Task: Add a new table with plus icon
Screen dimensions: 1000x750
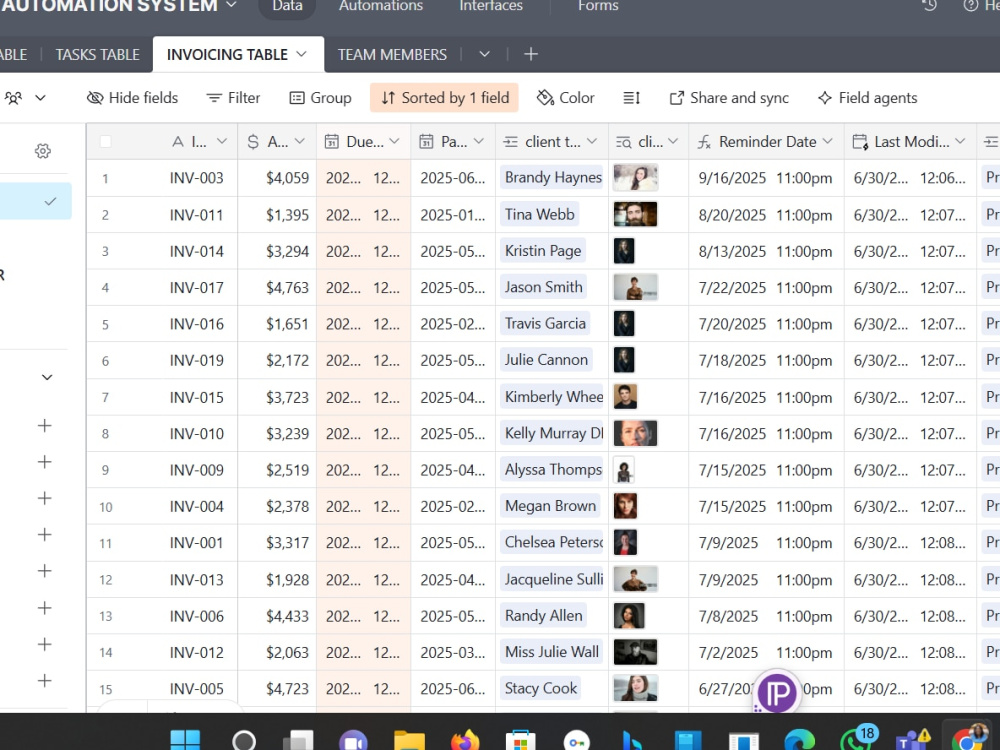Action: (x=531, y=54)
